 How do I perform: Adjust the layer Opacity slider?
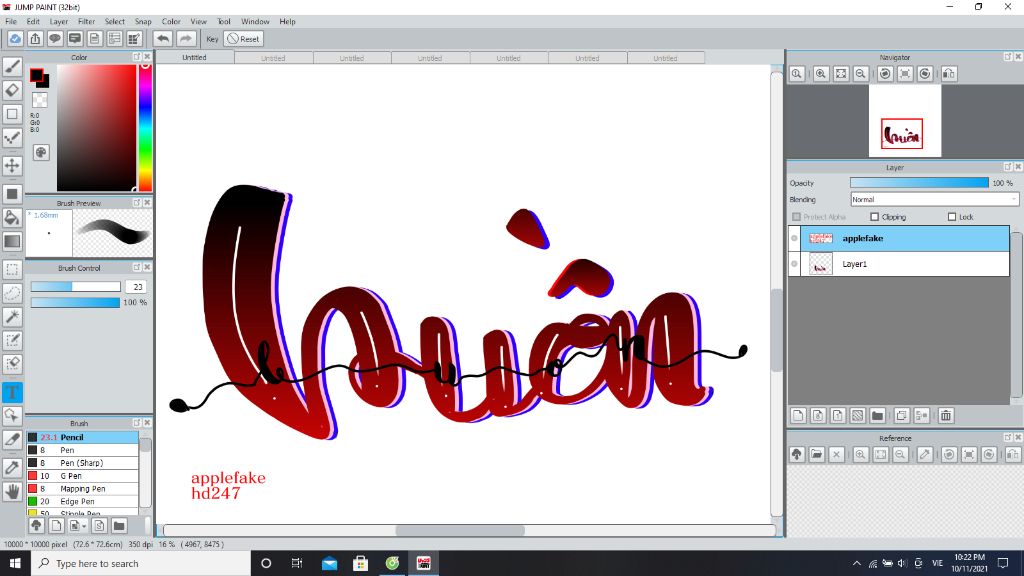point(919,183)
